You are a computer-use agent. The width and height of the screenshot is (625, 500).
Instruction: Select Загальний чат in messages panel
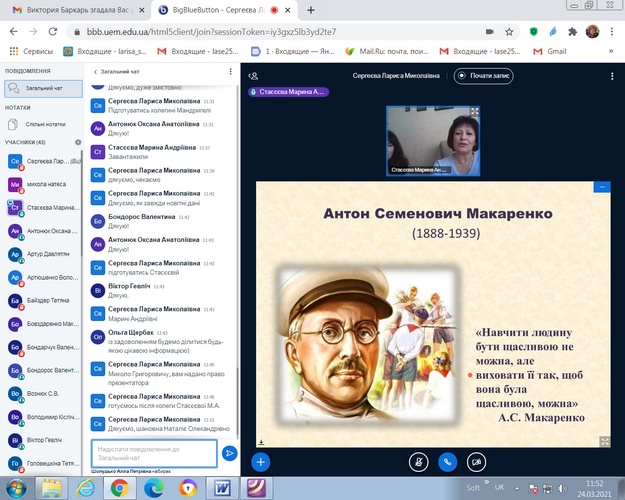[43, 89]
